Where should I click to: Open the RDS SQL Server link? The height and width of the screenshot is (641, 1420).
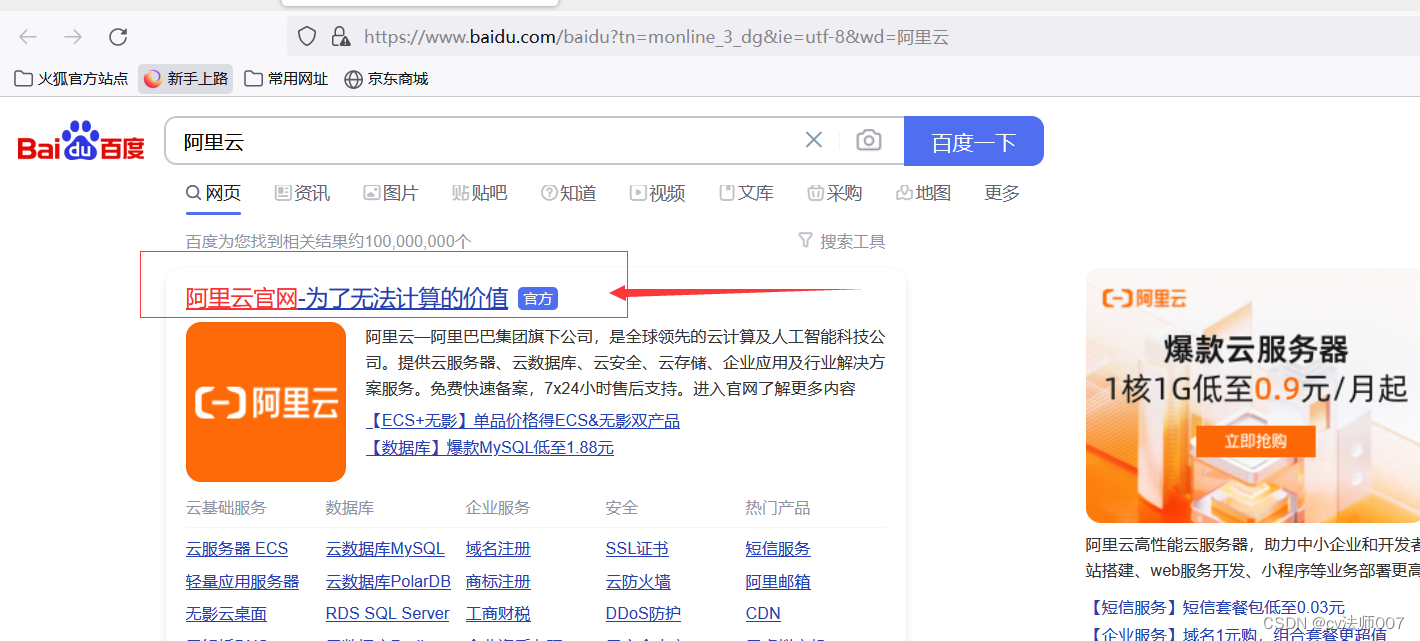(x=388, y=613)
